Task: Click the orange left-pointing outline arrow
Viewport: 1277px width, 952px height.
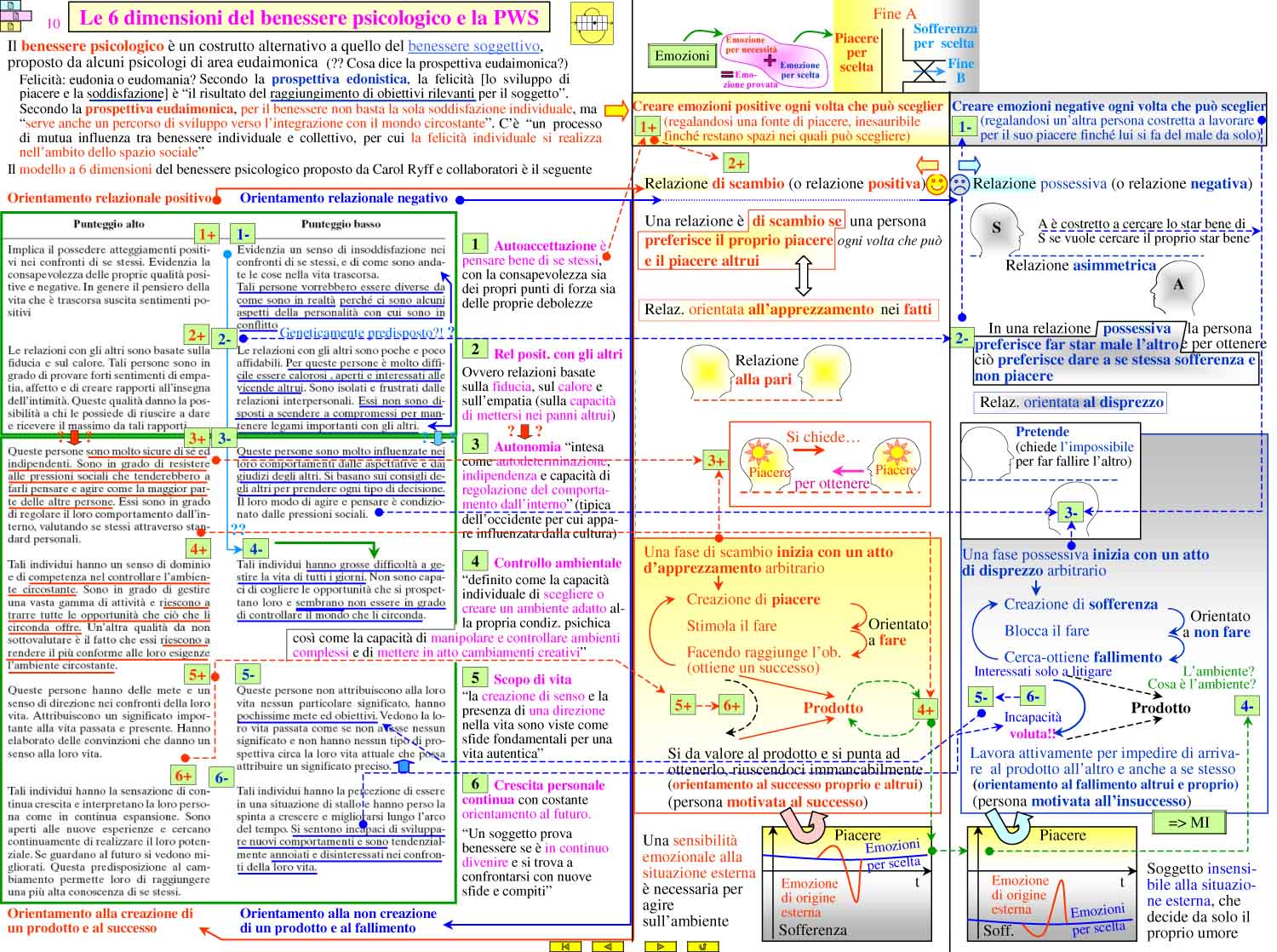Action: 927,164
